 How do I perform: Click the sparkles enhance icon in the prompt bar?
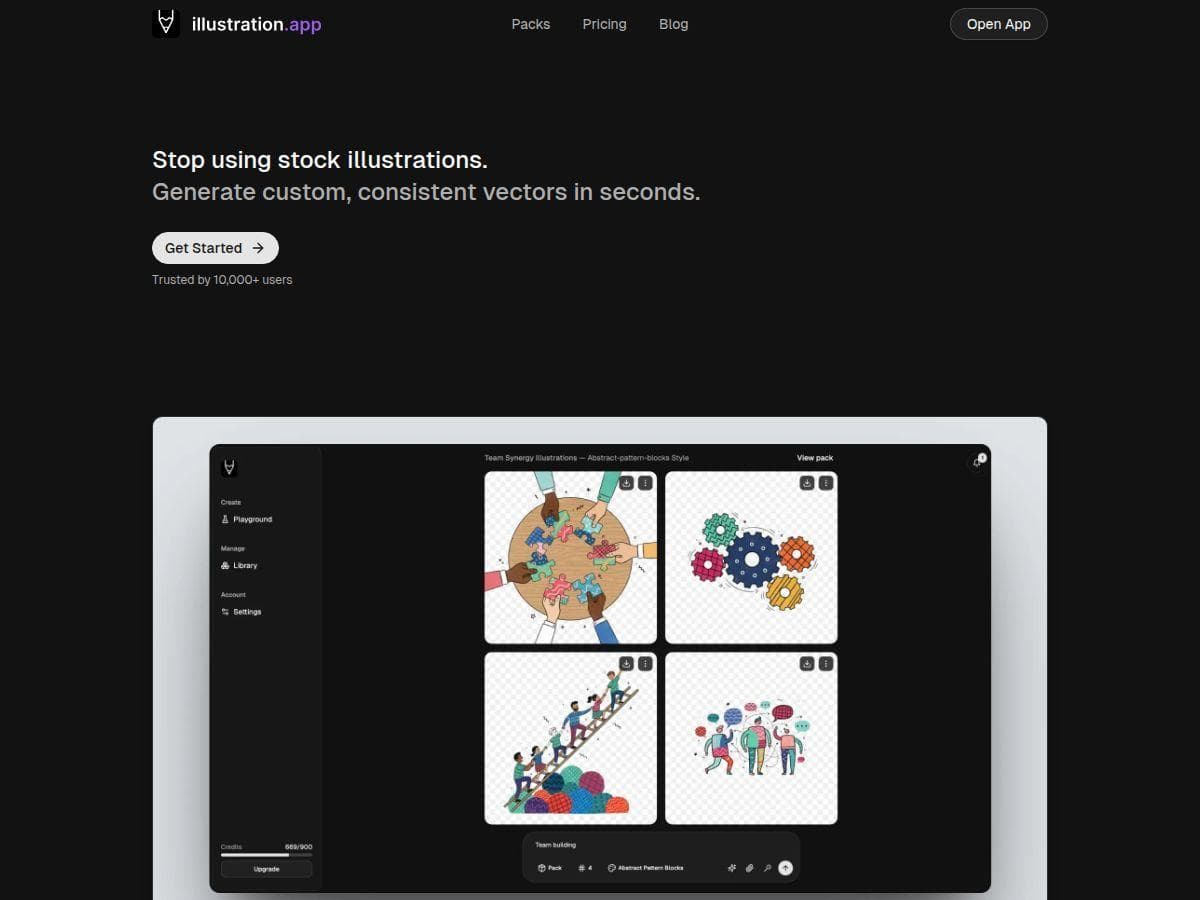tap(732, 867)
